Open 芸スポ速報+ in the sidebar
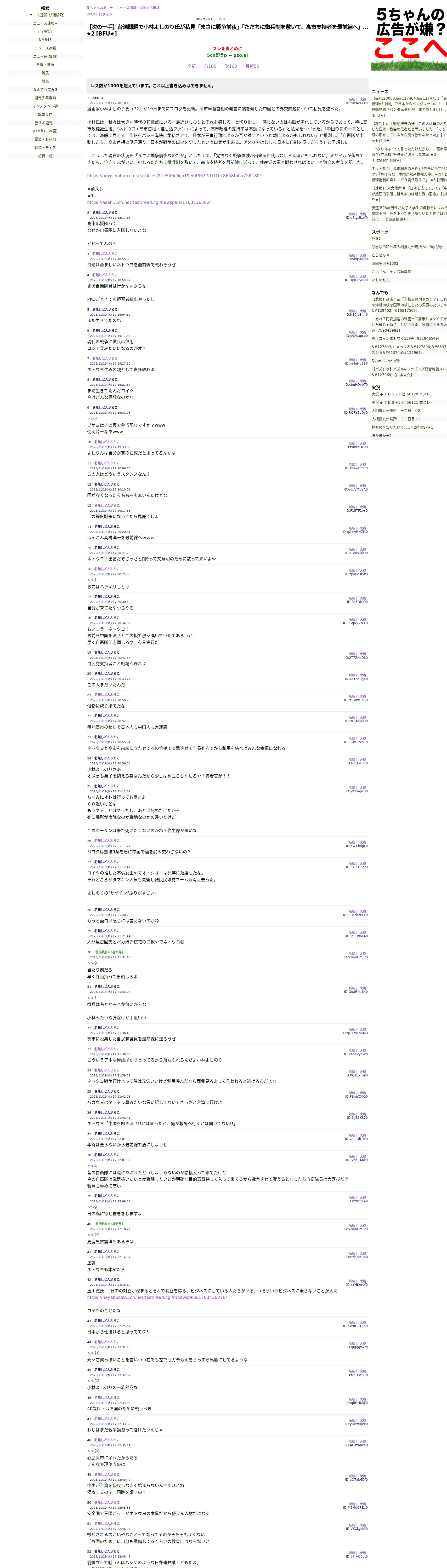The width and height of the screenshot is (447, 1568). (x=45, y=123)
